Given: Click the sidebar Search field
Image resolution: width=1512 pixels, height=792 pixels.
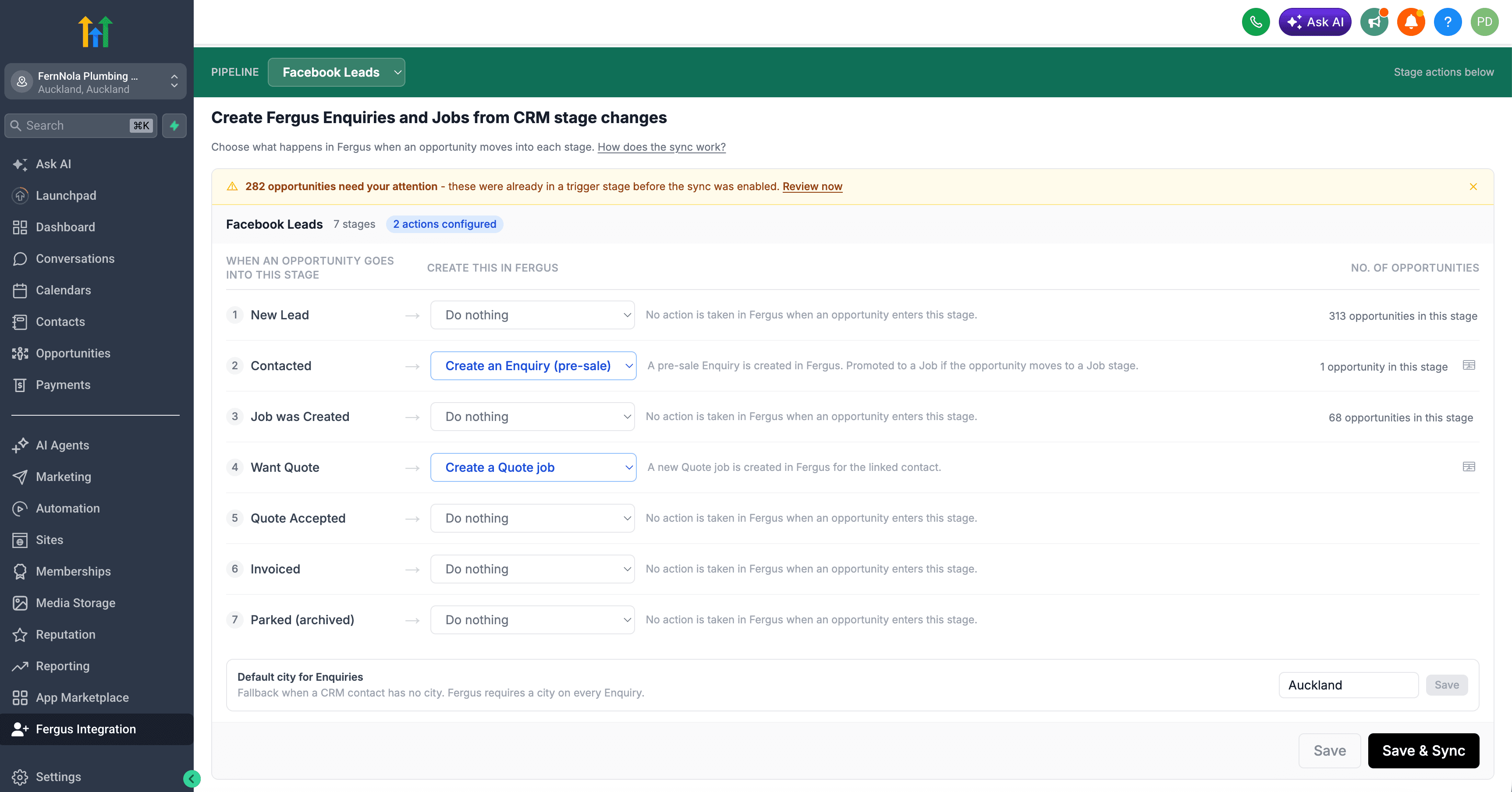Looking at the screenshot, I should 81,126.
